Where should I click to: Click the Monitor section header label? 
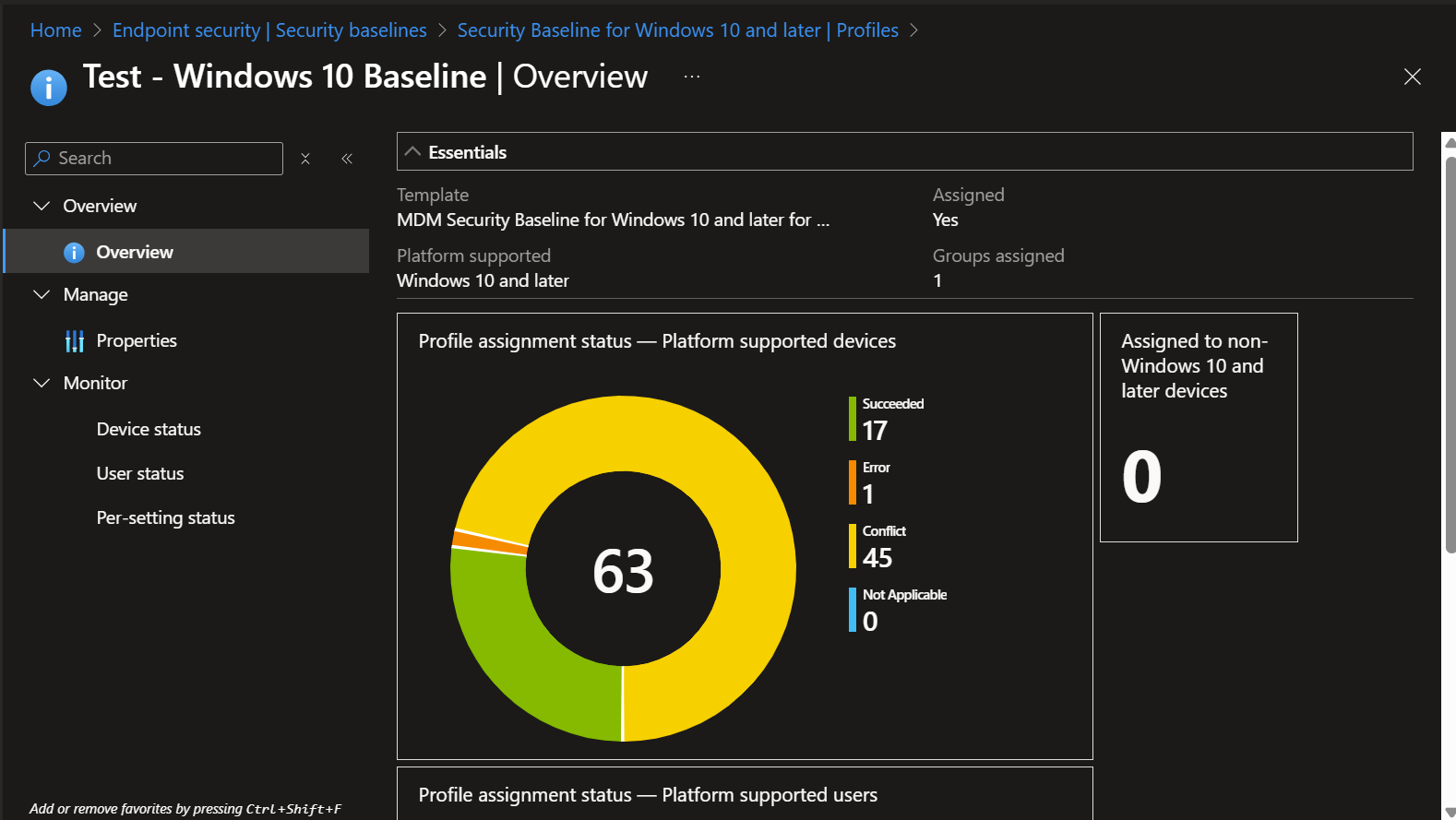click(x=96, y=383)
